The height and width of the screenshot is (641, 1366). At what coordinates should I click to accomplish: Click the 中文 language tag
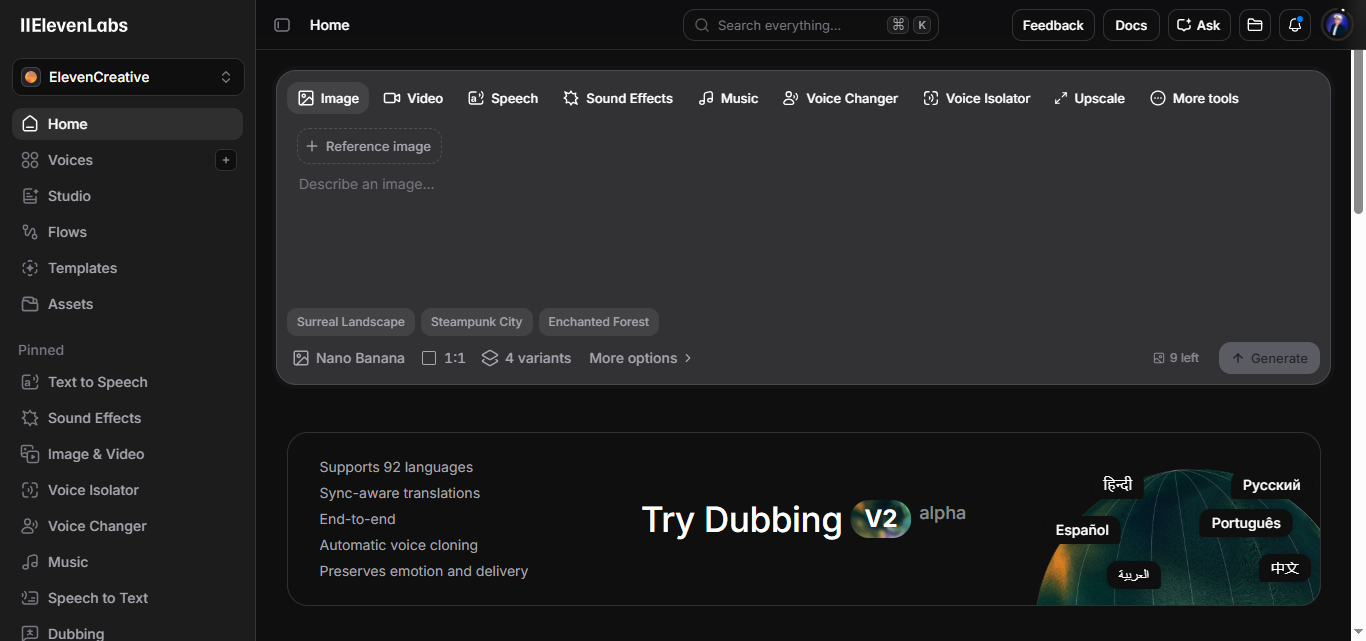[x=1285, y=568]
